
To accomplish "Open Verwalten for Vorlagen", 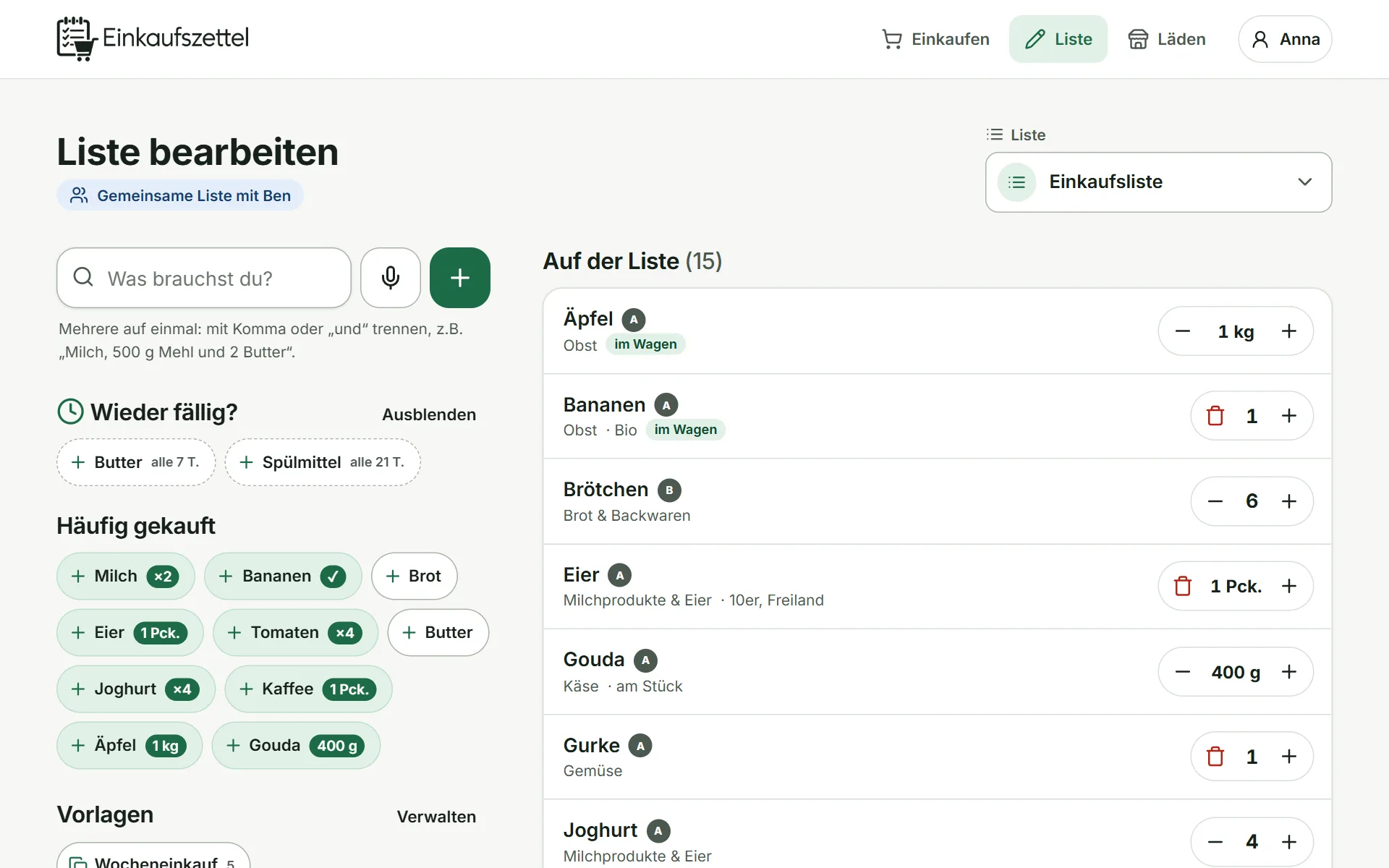I will (436, 817).
